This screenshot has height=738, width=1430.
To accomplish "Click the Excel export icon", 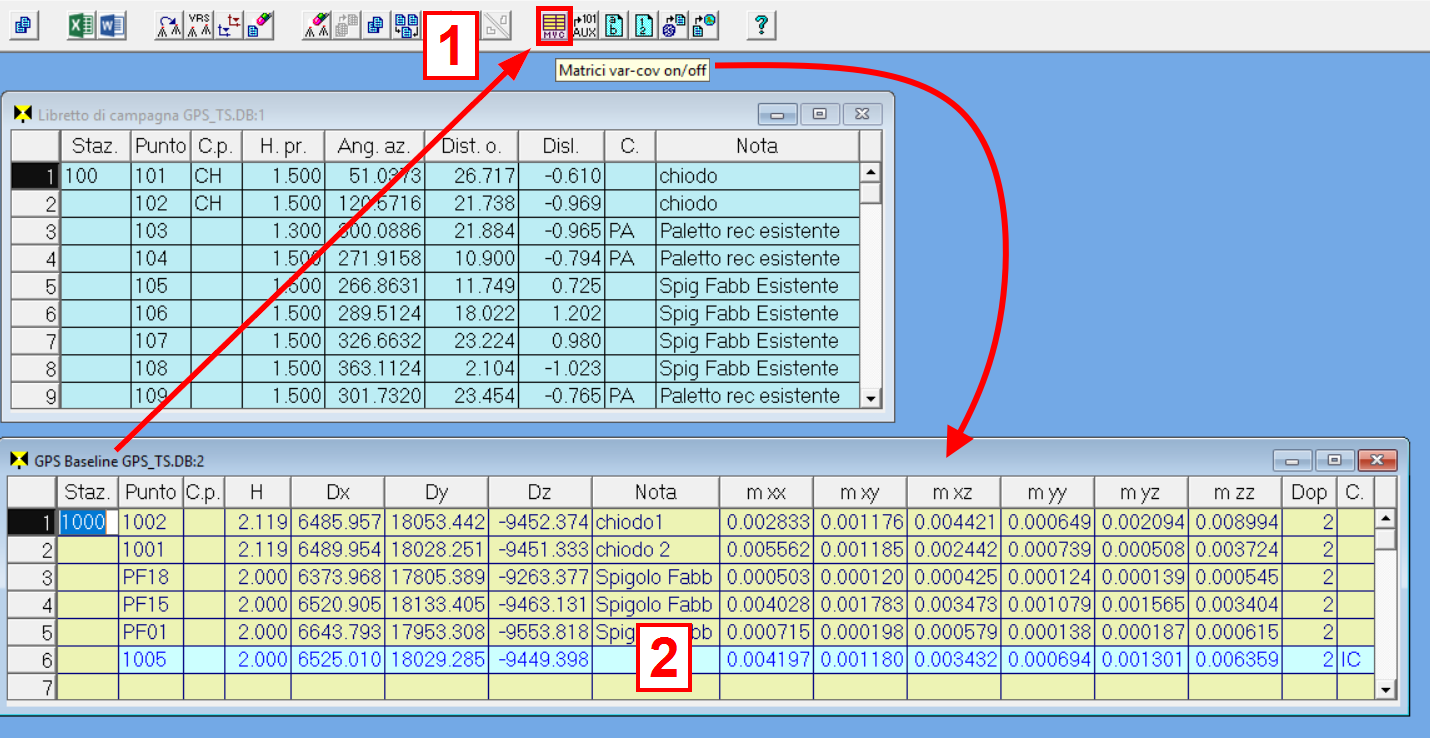I will [80, 25].
